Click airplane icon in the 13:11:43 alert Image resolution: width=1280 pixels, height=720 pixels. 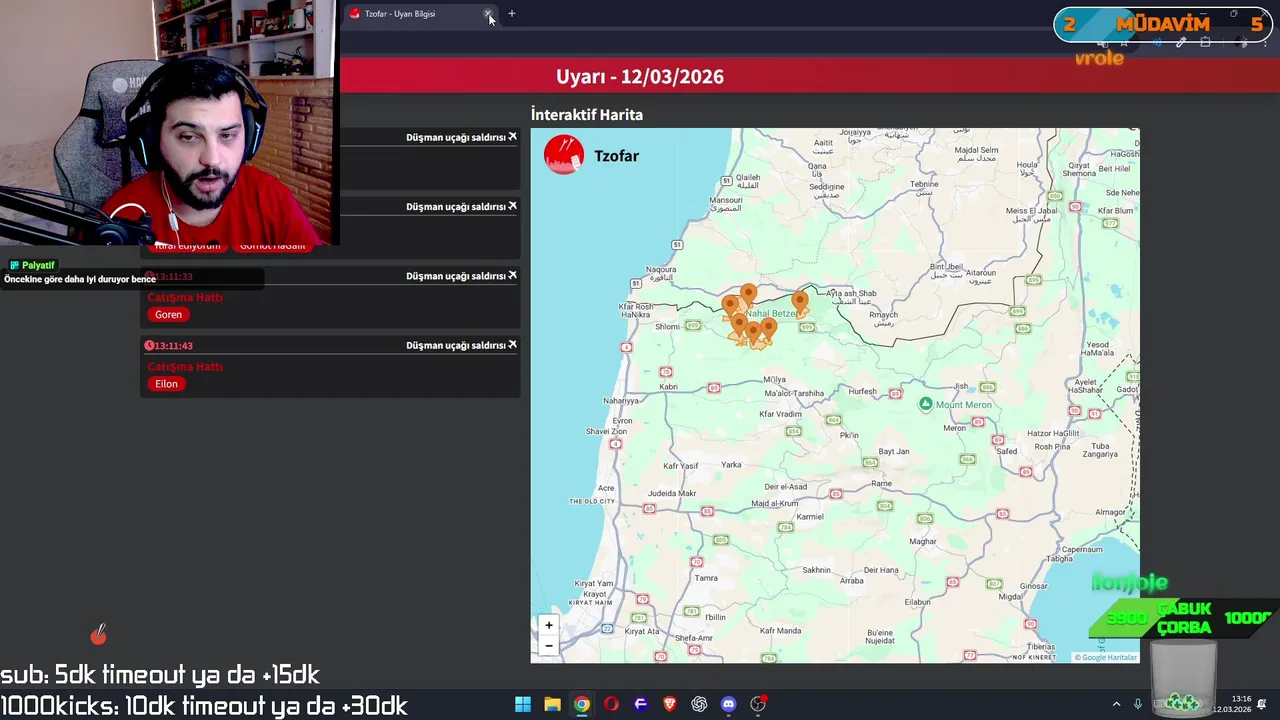coord(512,345)
